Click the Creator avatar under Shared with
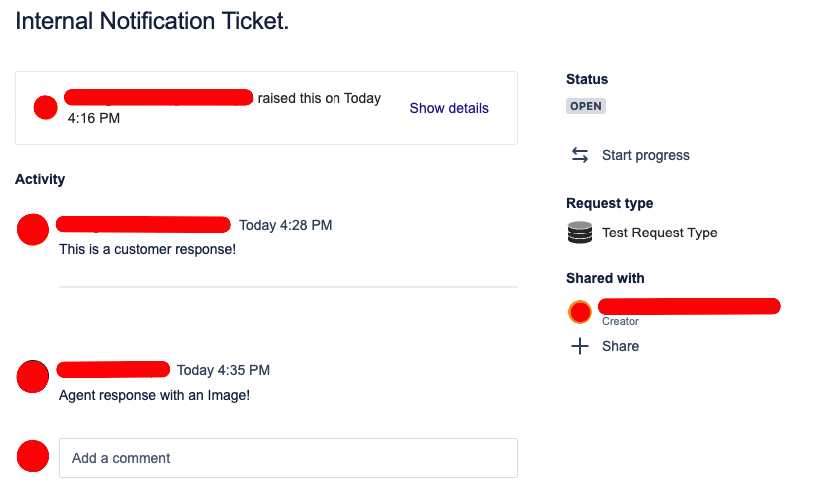819x499 pixels. [x=580, y=312]
